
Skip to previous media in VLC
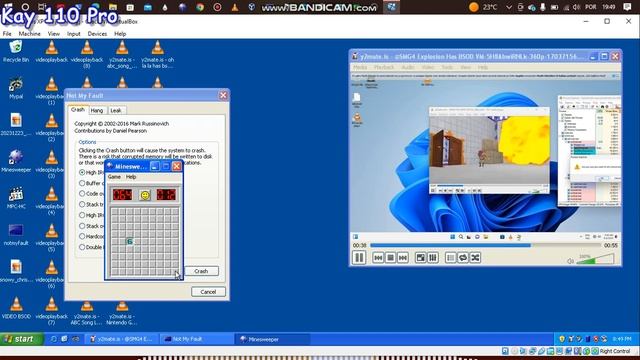point(378,258)
